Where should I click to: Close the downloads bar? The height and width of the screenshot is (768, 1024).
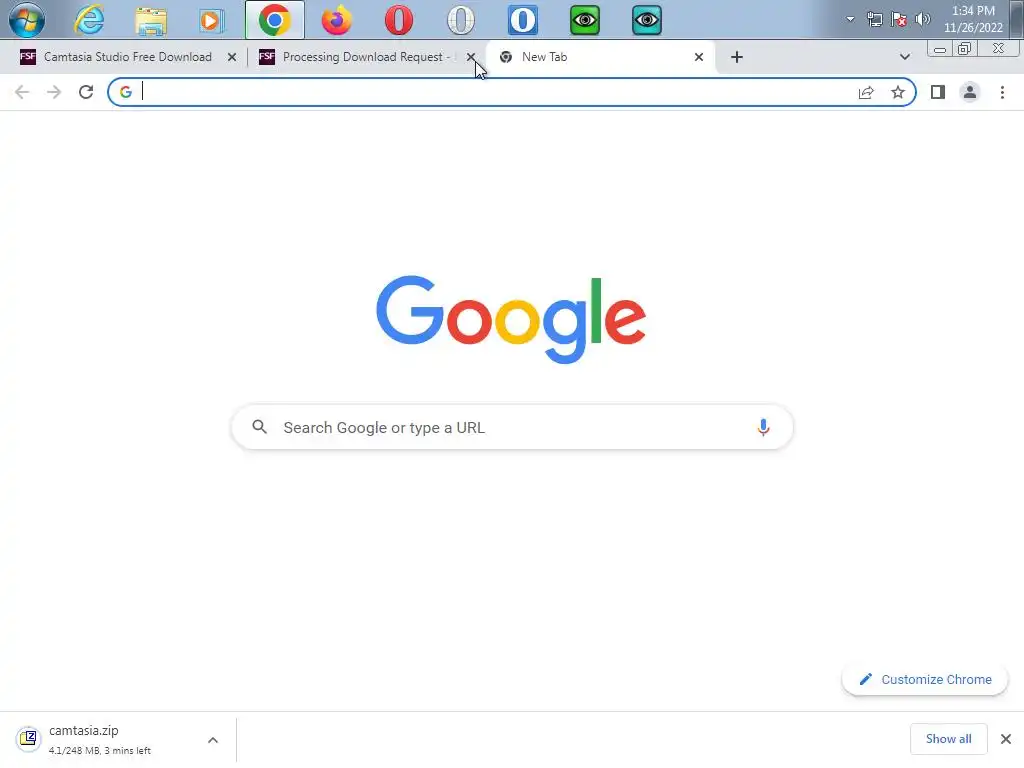(1006, 739)
